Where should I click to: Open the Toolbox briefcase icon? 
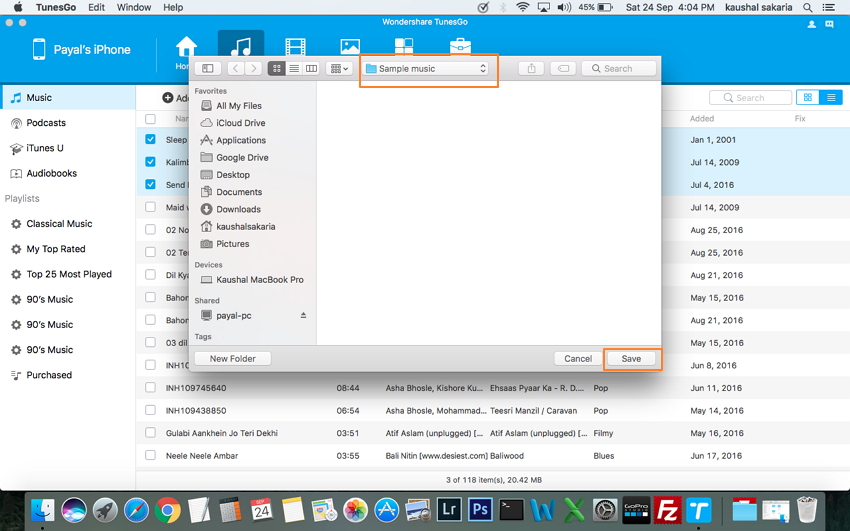[x=460, y=47]
